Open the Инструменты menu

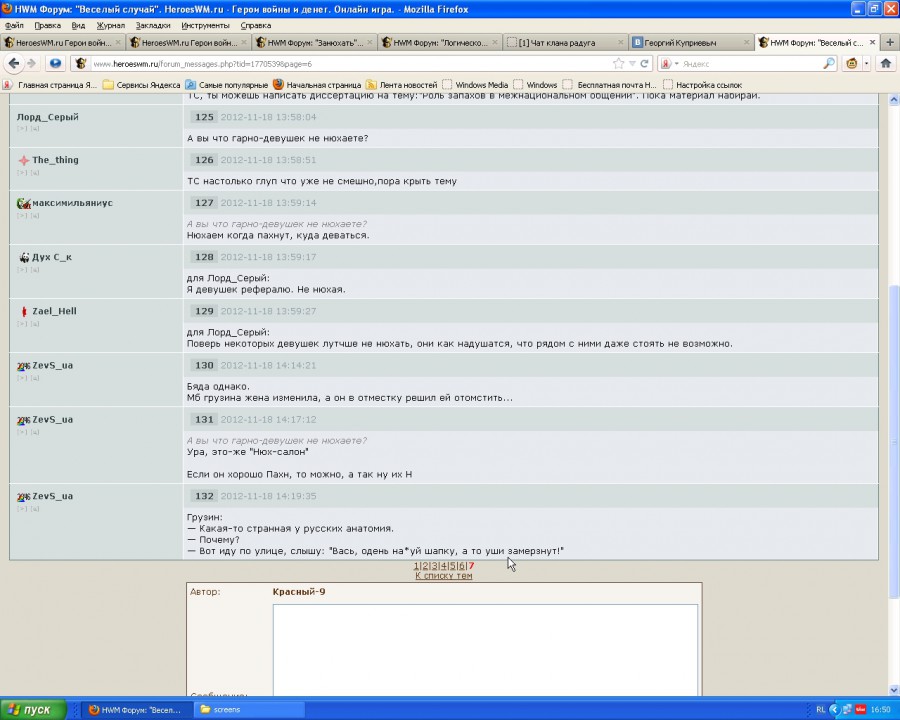[x=205, y=25]
